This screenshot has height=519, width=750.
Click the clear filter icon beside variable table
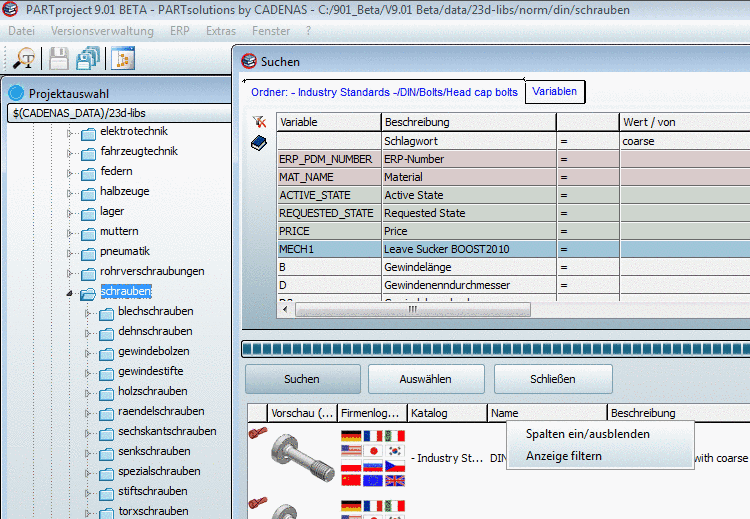tap(259, 122)
